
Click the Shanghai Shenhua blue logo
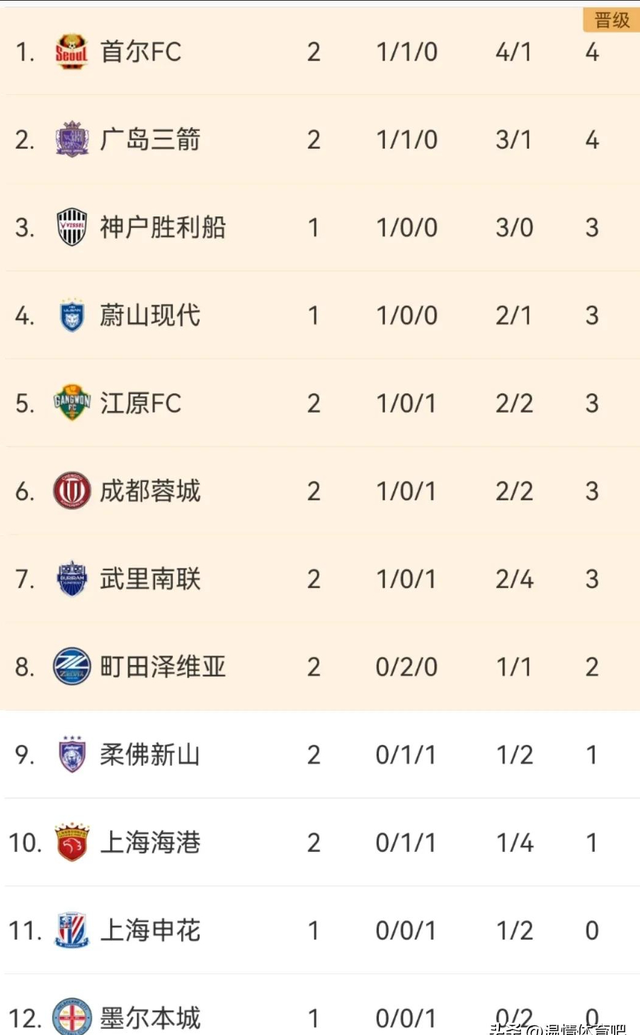point(72,930)
